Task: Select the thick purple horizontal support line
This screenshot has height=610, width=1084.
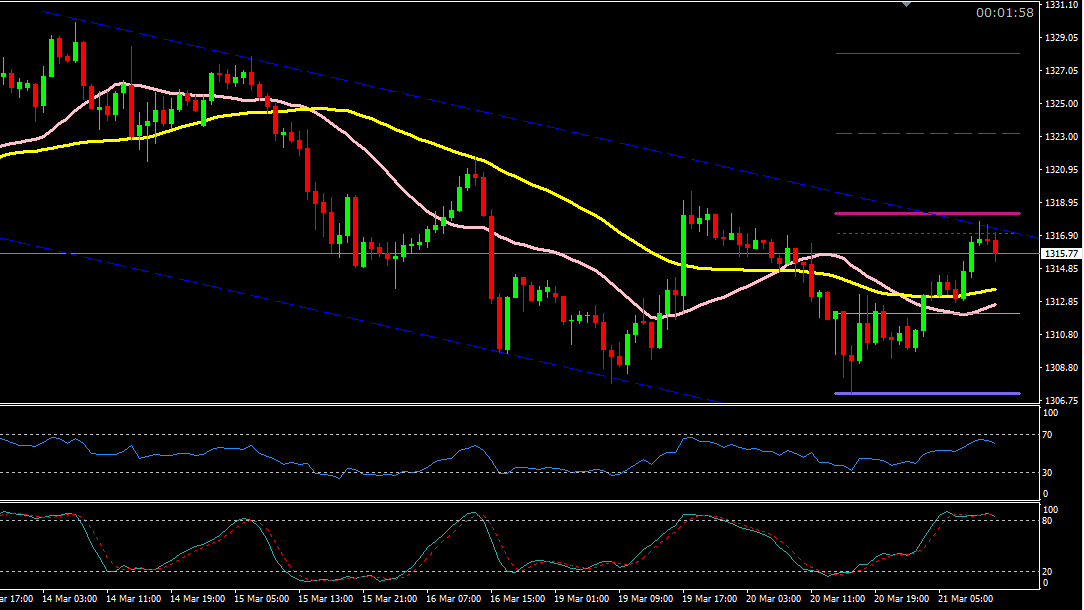Action: point(927,393)
